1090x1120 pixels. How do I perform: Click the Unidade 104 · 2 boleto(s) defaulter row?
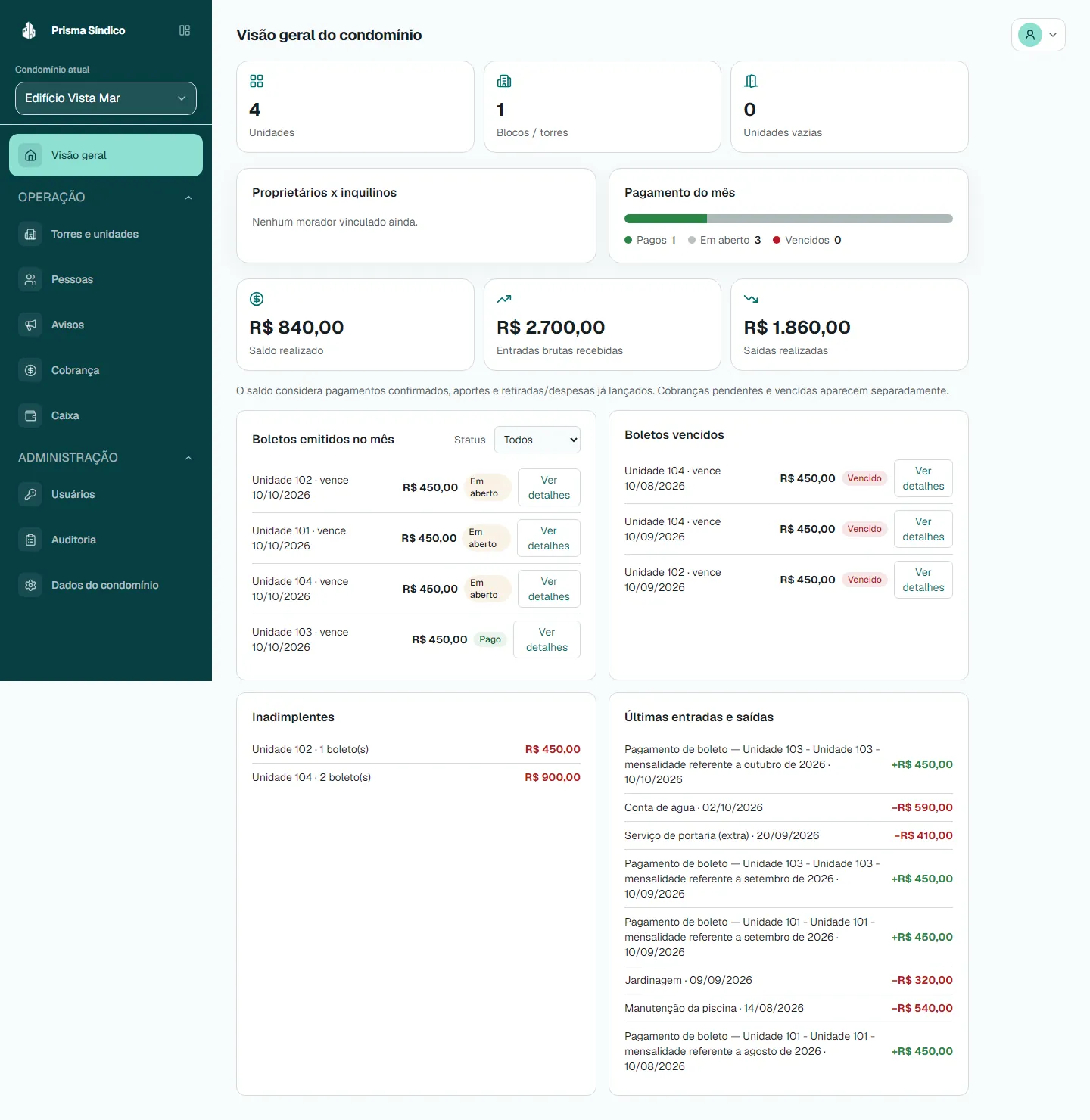[416, 777]
